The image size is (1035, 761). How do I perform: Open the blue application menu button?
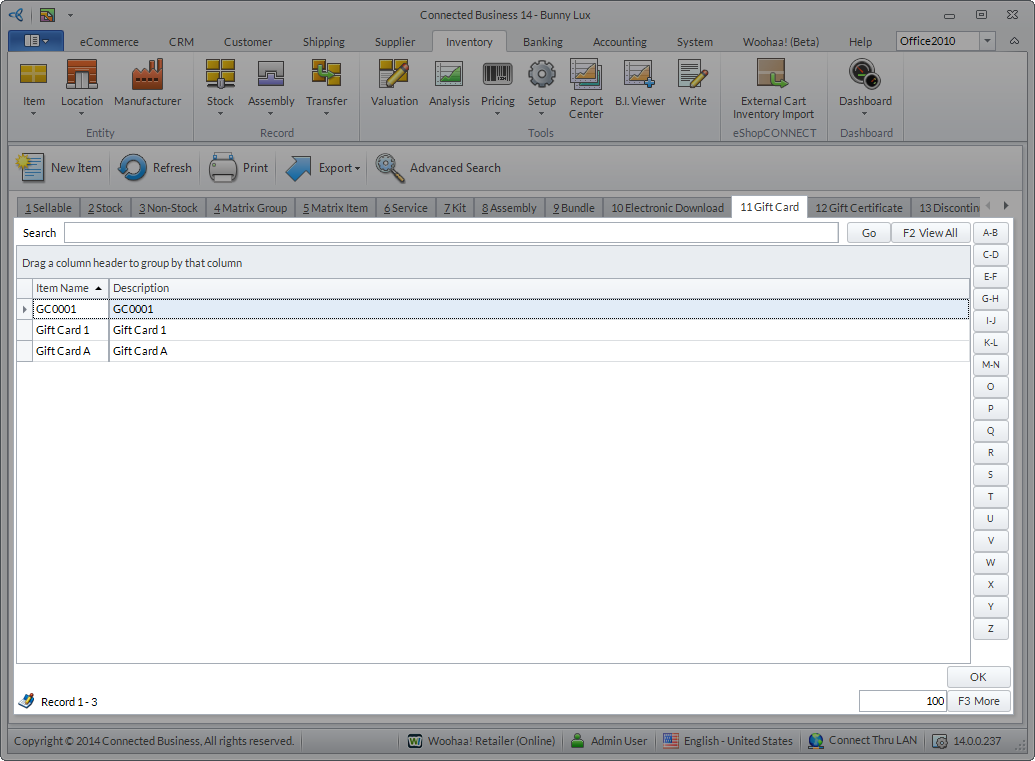tap(36, 41)
